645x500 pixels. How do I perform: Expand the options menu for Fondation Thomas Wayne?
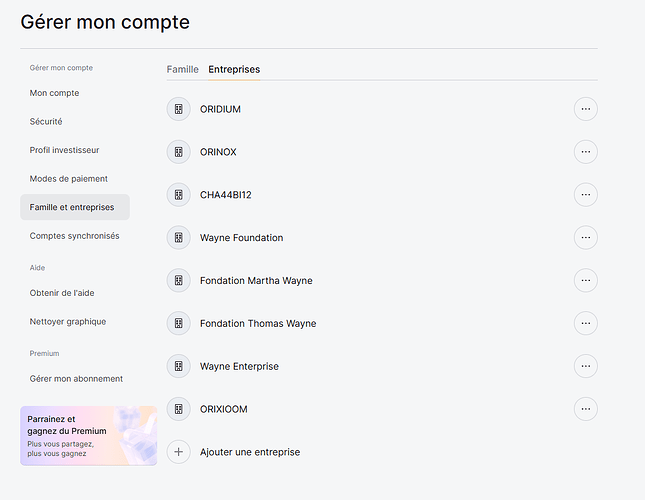click(x=586, y=323)
